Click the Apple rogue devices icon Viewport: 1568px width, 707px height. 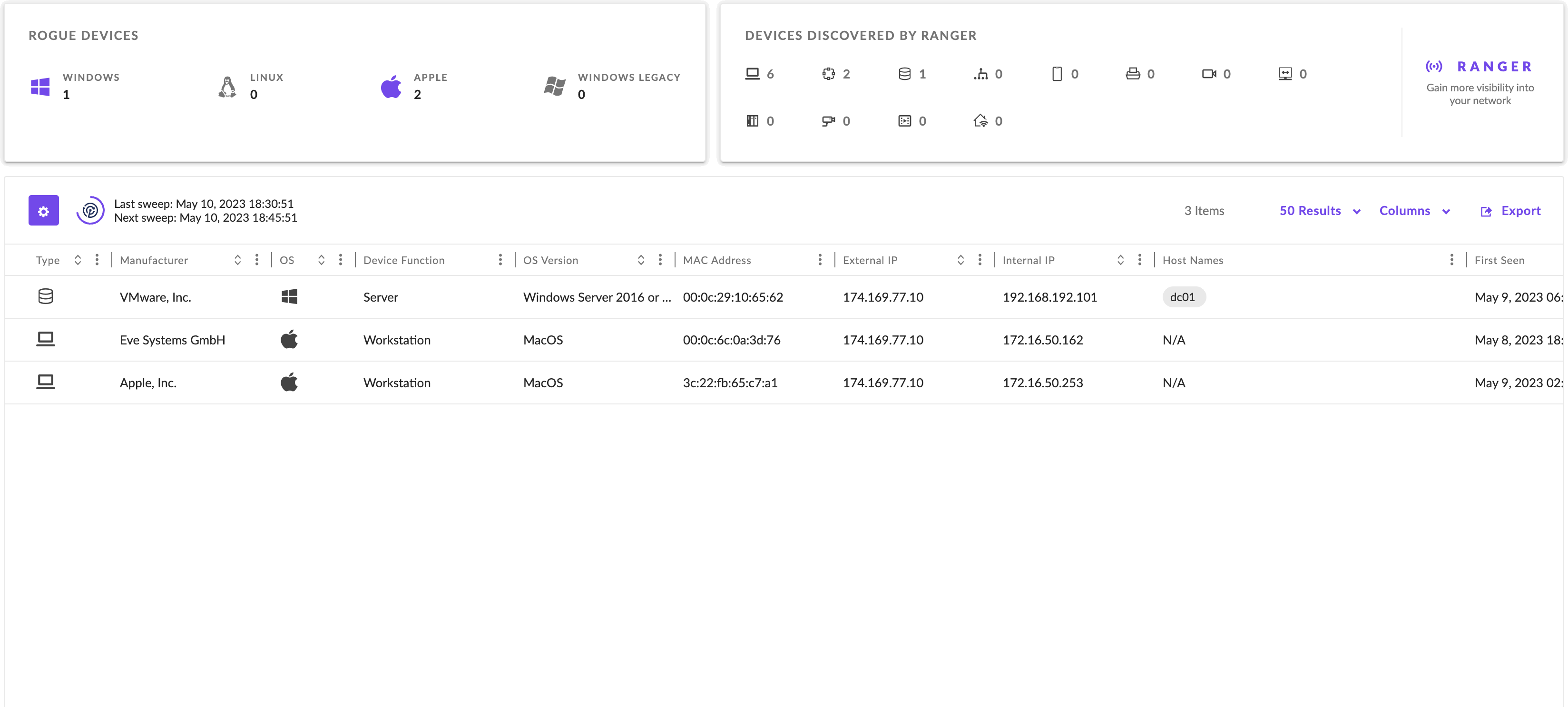point(391,87)
